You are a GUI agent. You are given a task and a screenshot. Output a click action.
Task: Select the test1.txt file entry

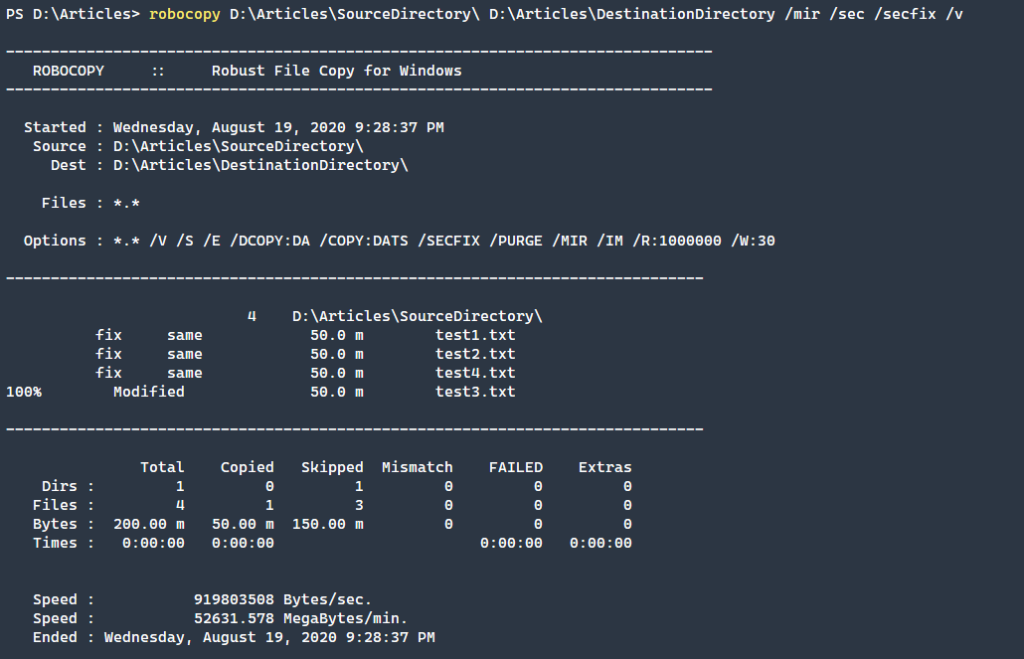tap(476, 334)
